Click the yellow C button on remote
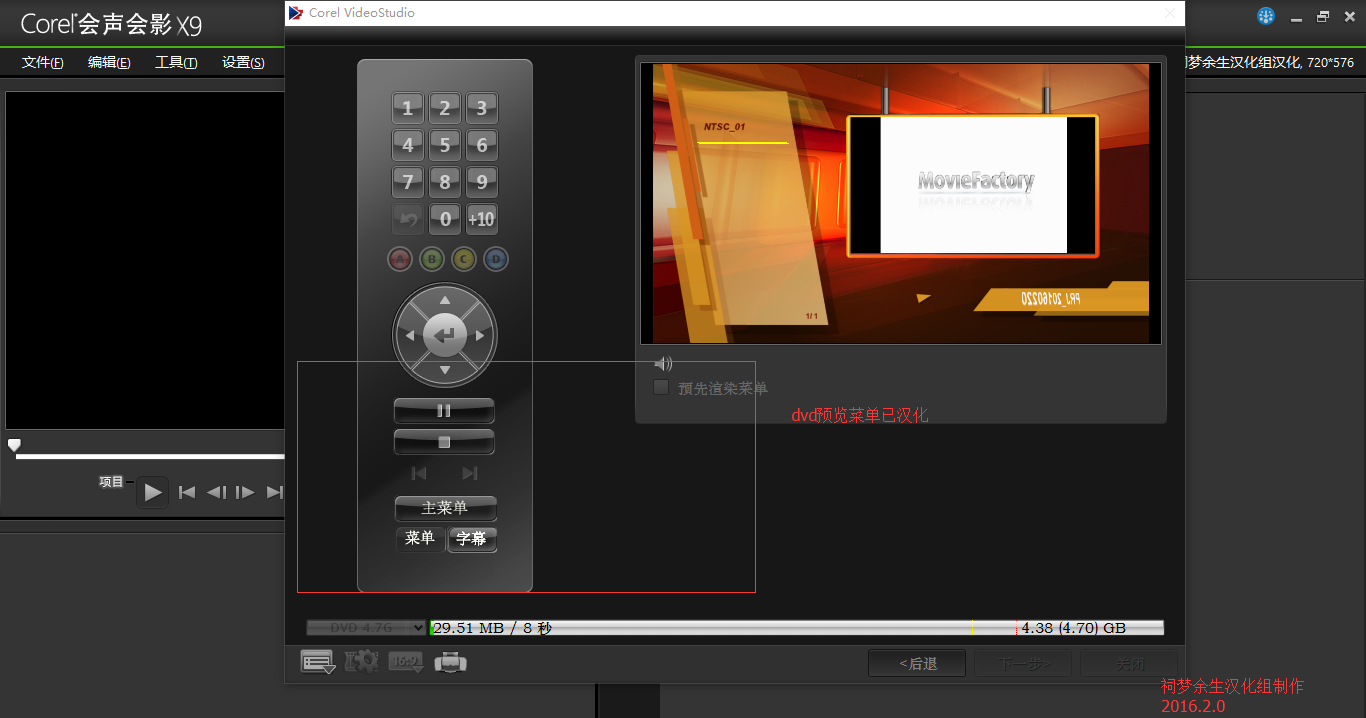This screenshot has width=1366, height=718. [x=464, y=260]
